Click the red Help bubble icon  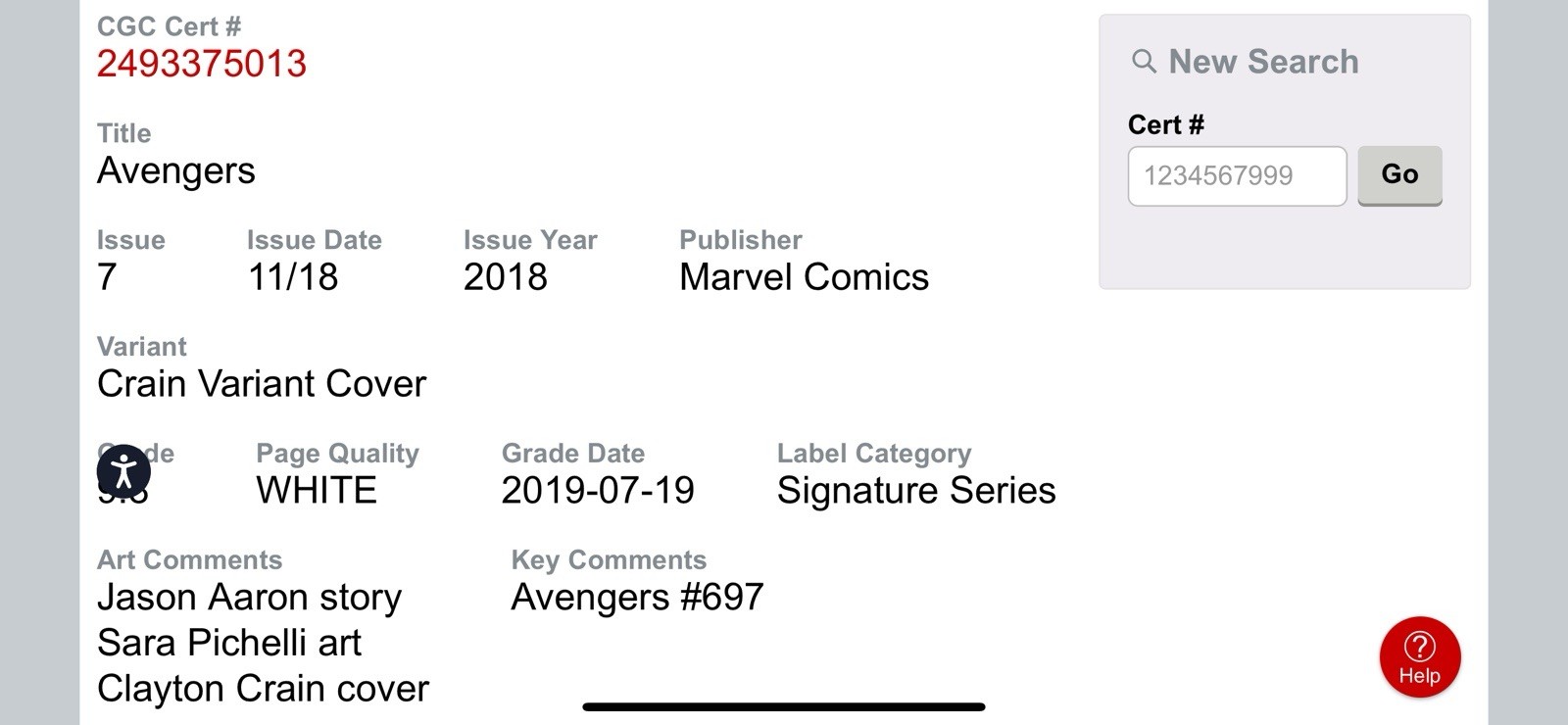pyautogui.click(x=1420, y=657)
